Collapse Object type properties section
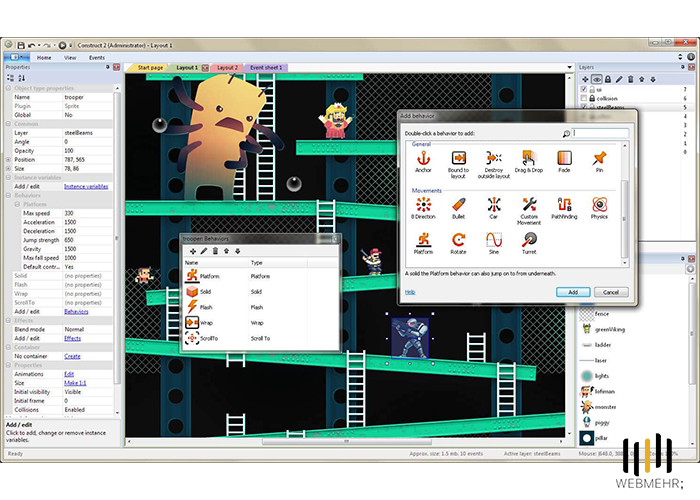This screenshot has height=500, width=700. click(x=8, y=88)
